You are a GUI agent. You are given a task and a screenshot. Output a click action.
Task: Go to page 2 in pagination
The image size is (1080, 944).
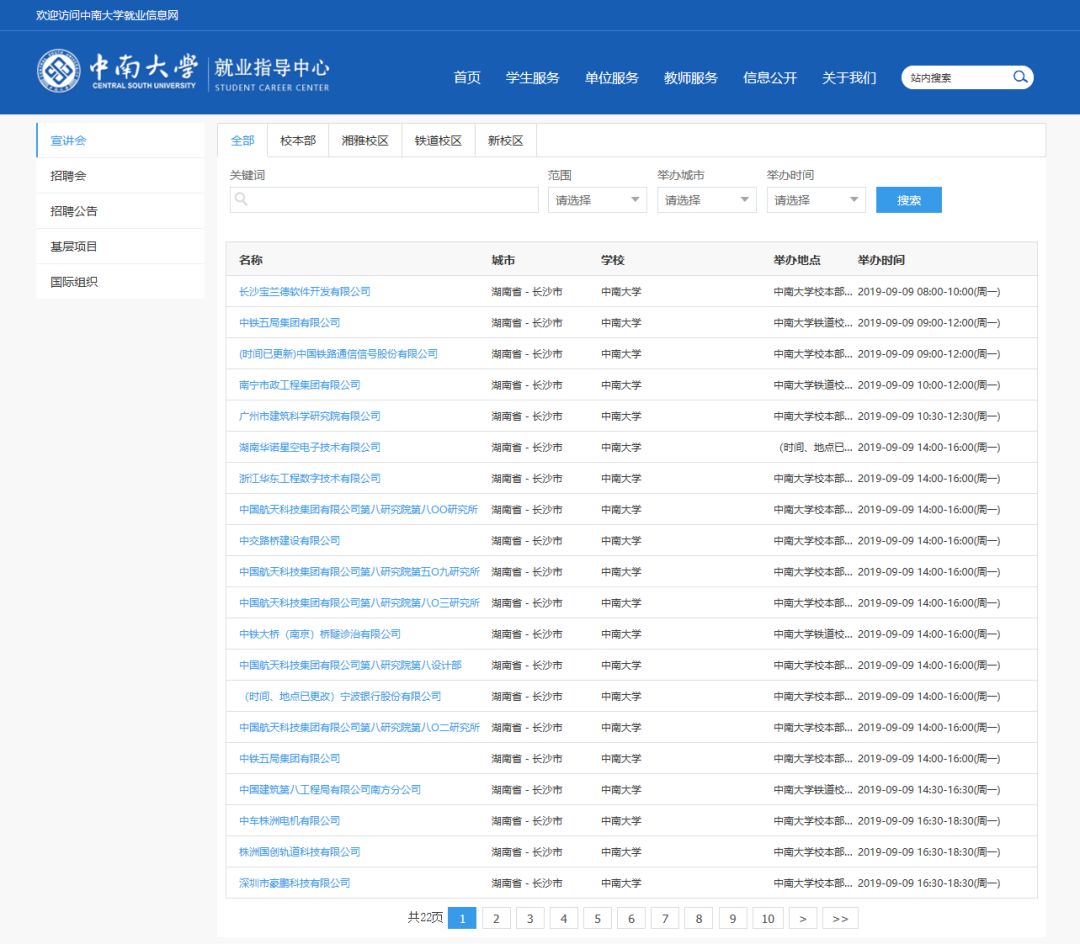click(496, 918)
